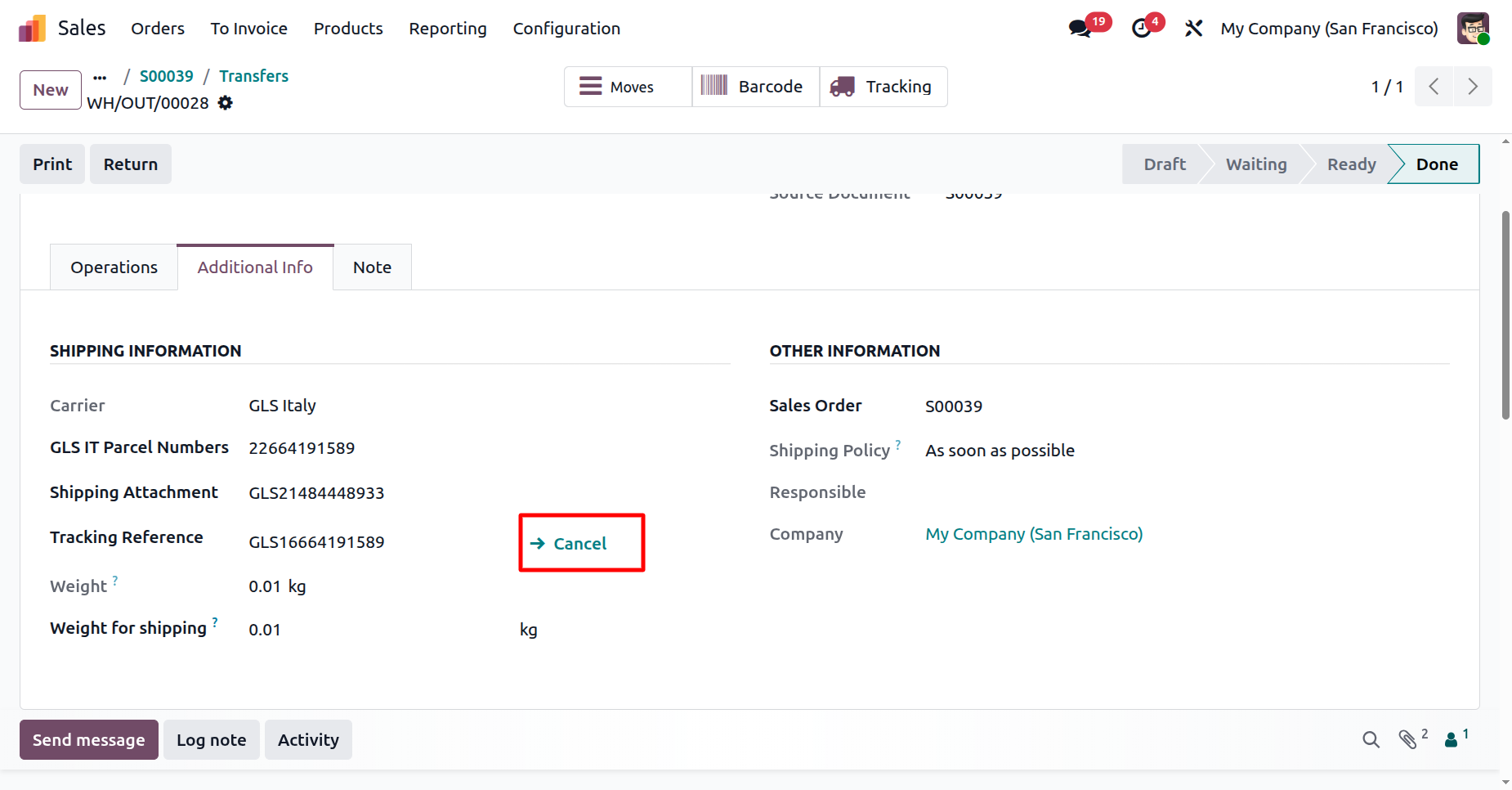Viewport: 1512px width, 790px height.
Task: Switch to the Operations tab
Action: point(114,267)
